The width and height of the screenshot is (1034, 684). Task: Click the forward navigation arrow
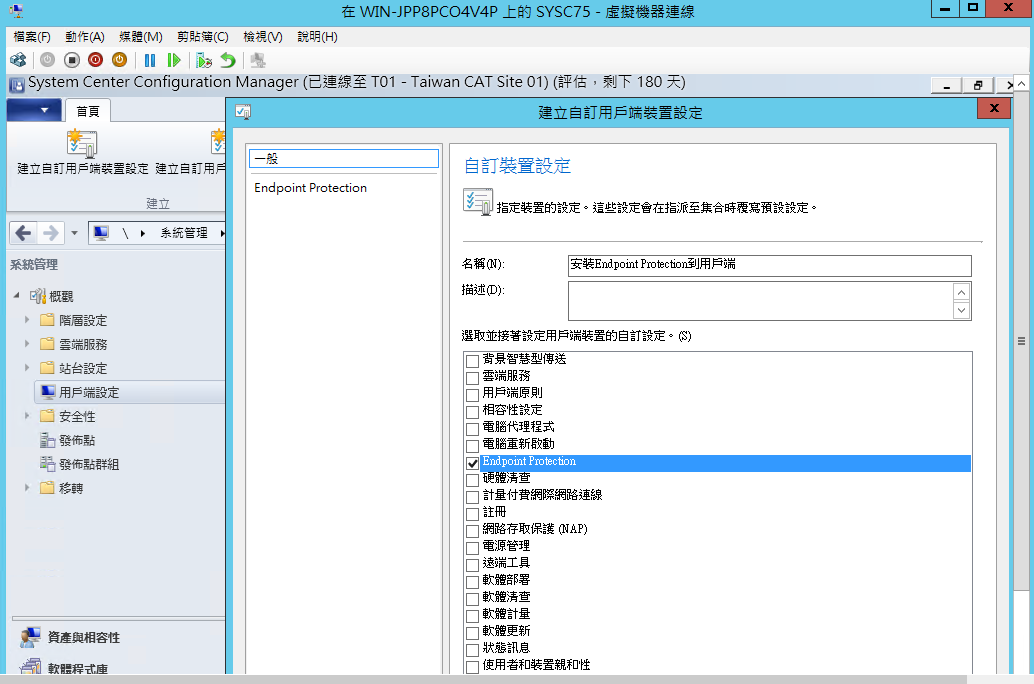point(51,233)
